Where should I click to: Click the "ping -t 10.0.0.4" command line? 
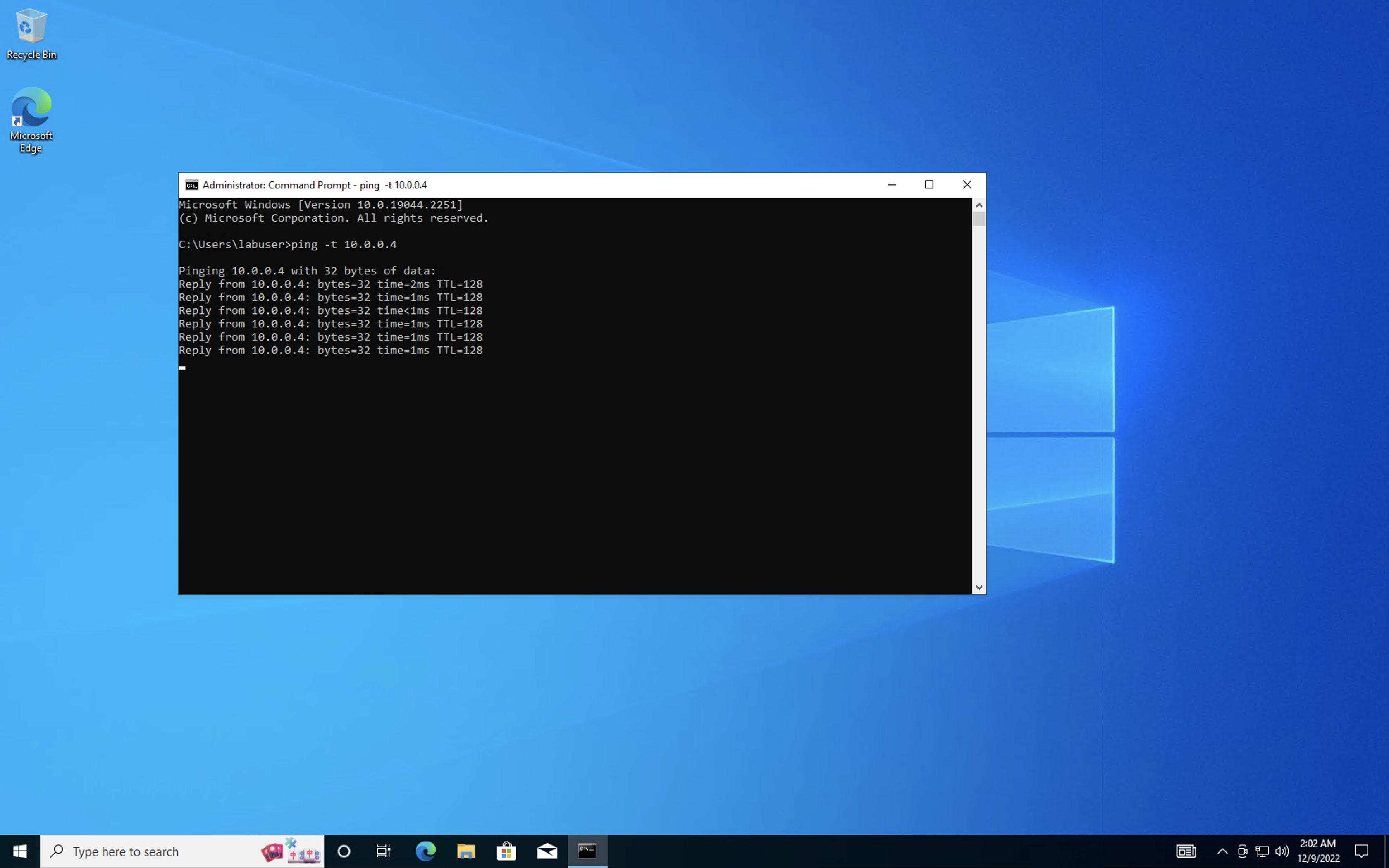click(x=288, y=245)
